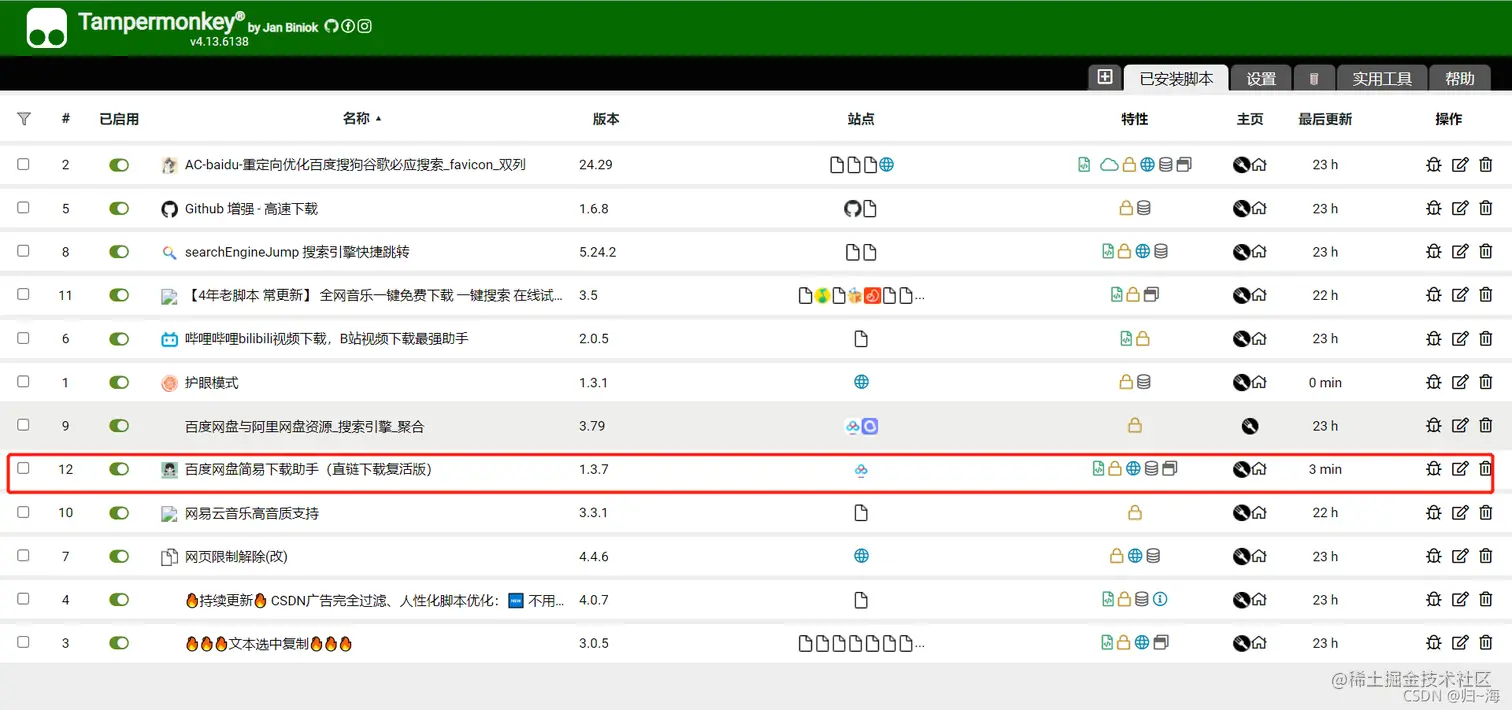Screen dimensions: 1512x710
Task: Select the checkbox for 护眼模式 row
Action: pos(23,381)
